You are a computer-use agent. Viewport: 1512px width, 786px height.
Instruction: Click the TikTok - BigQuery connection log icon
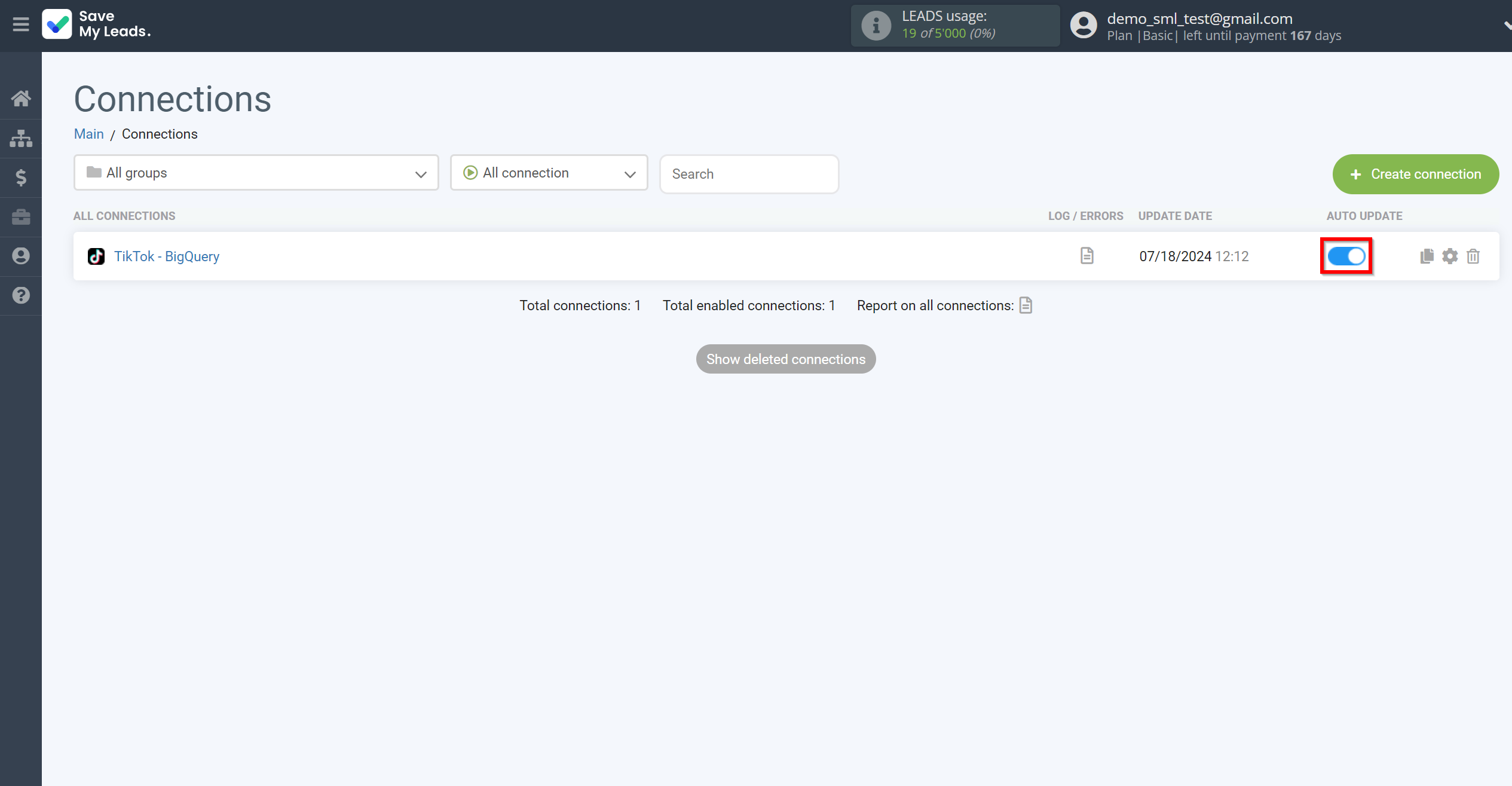point(1087,256)
